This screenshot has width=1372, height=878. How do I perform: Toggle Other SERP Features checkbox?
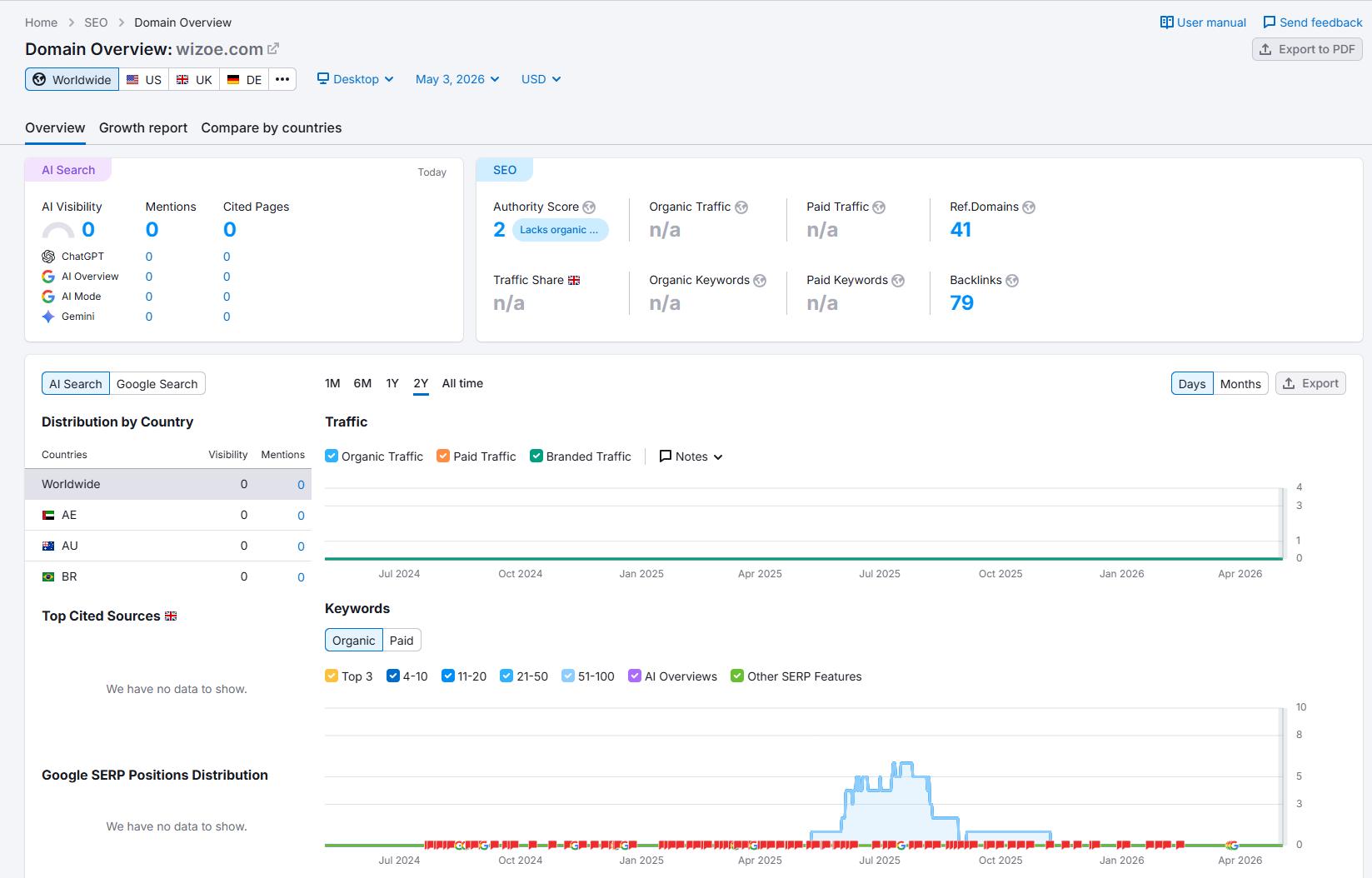coord(737,676)
